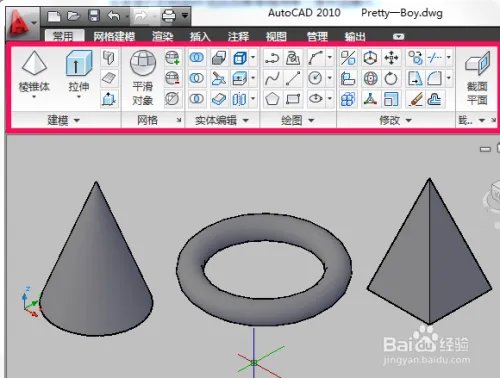Click the Extract Edges wireframe cube icon

coord(240,58)
